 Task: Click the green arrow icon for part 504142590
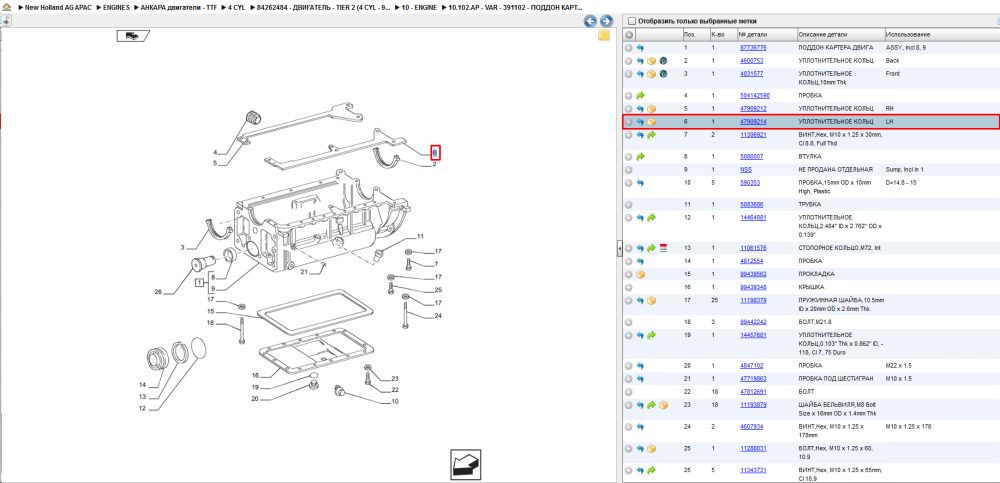640,96
